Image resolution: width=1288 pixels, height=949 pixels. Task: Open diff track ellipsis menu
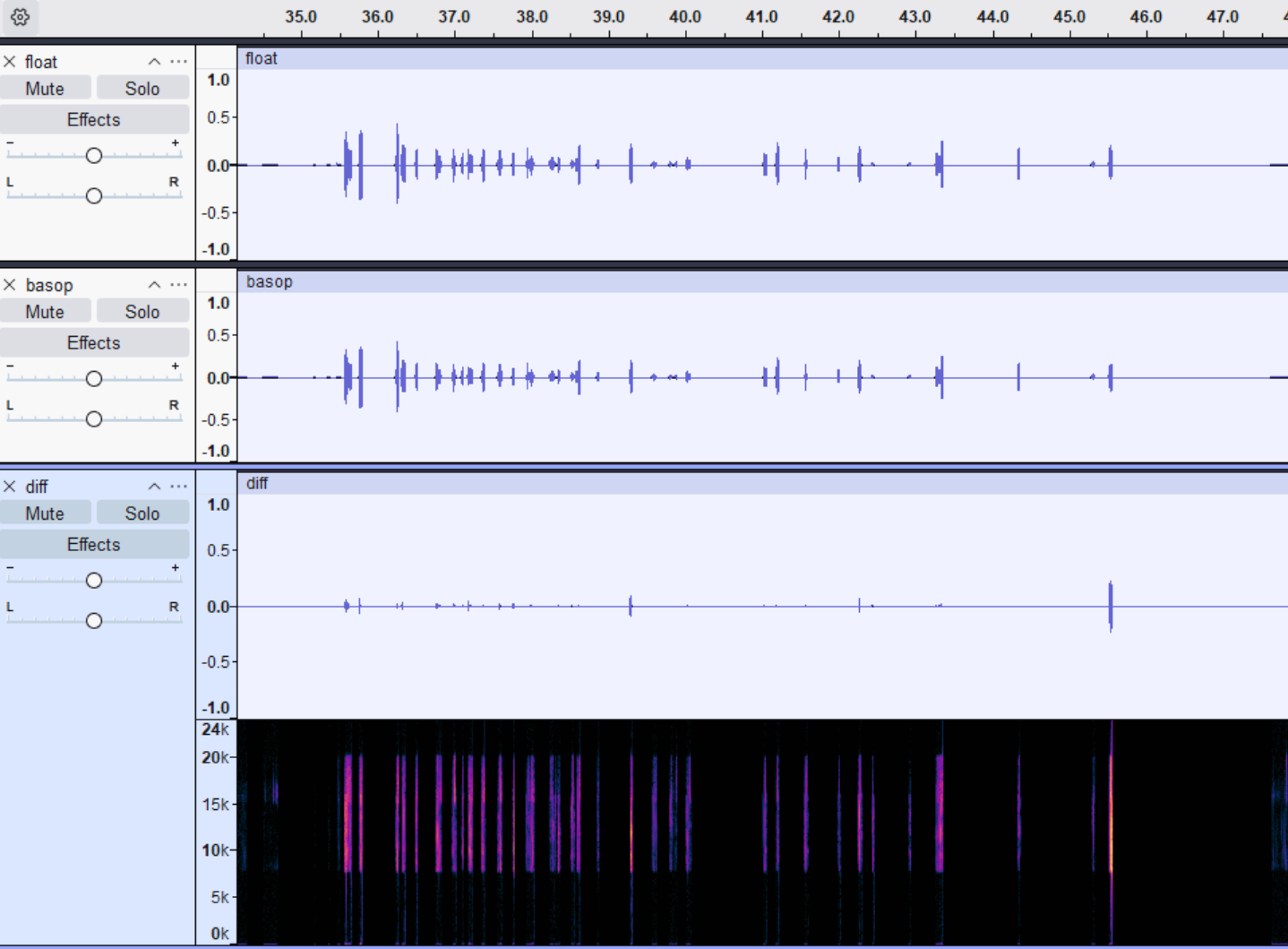tap(179, 487)
